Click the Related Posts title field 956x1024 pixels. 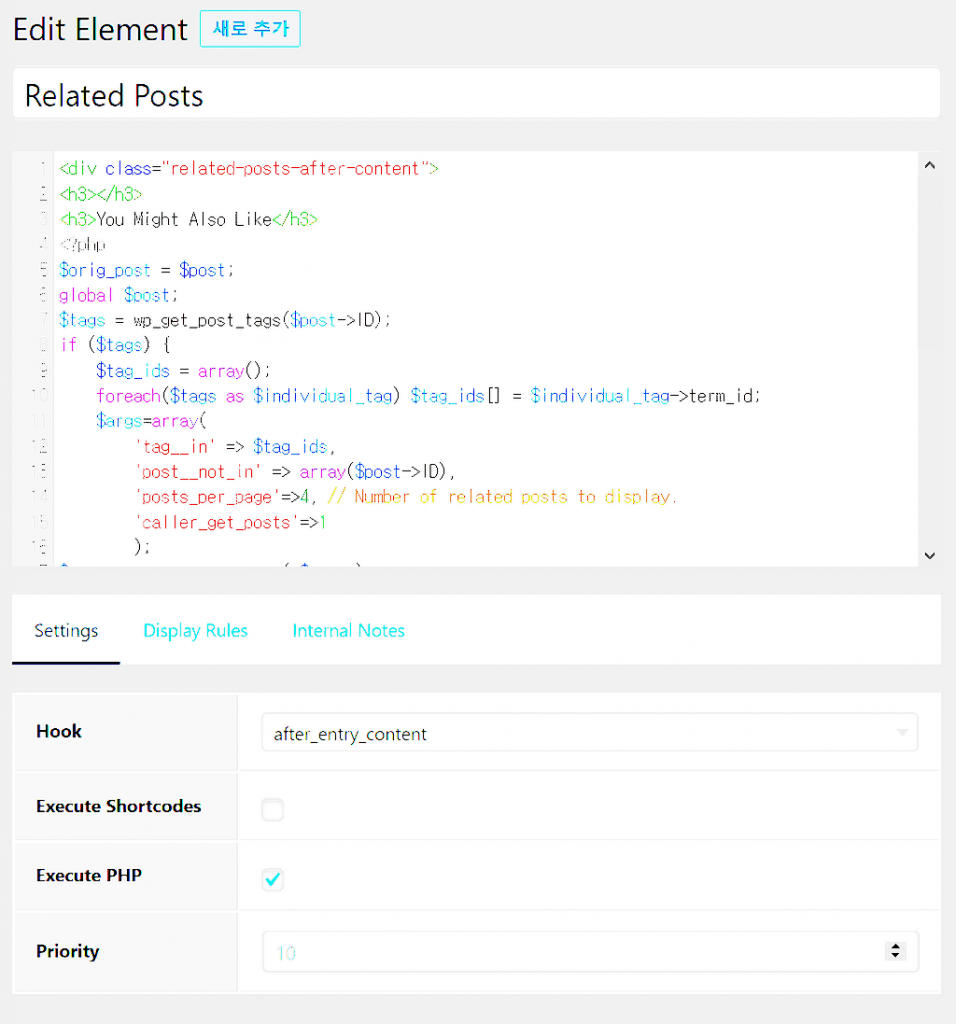click(x=476, y=96)
